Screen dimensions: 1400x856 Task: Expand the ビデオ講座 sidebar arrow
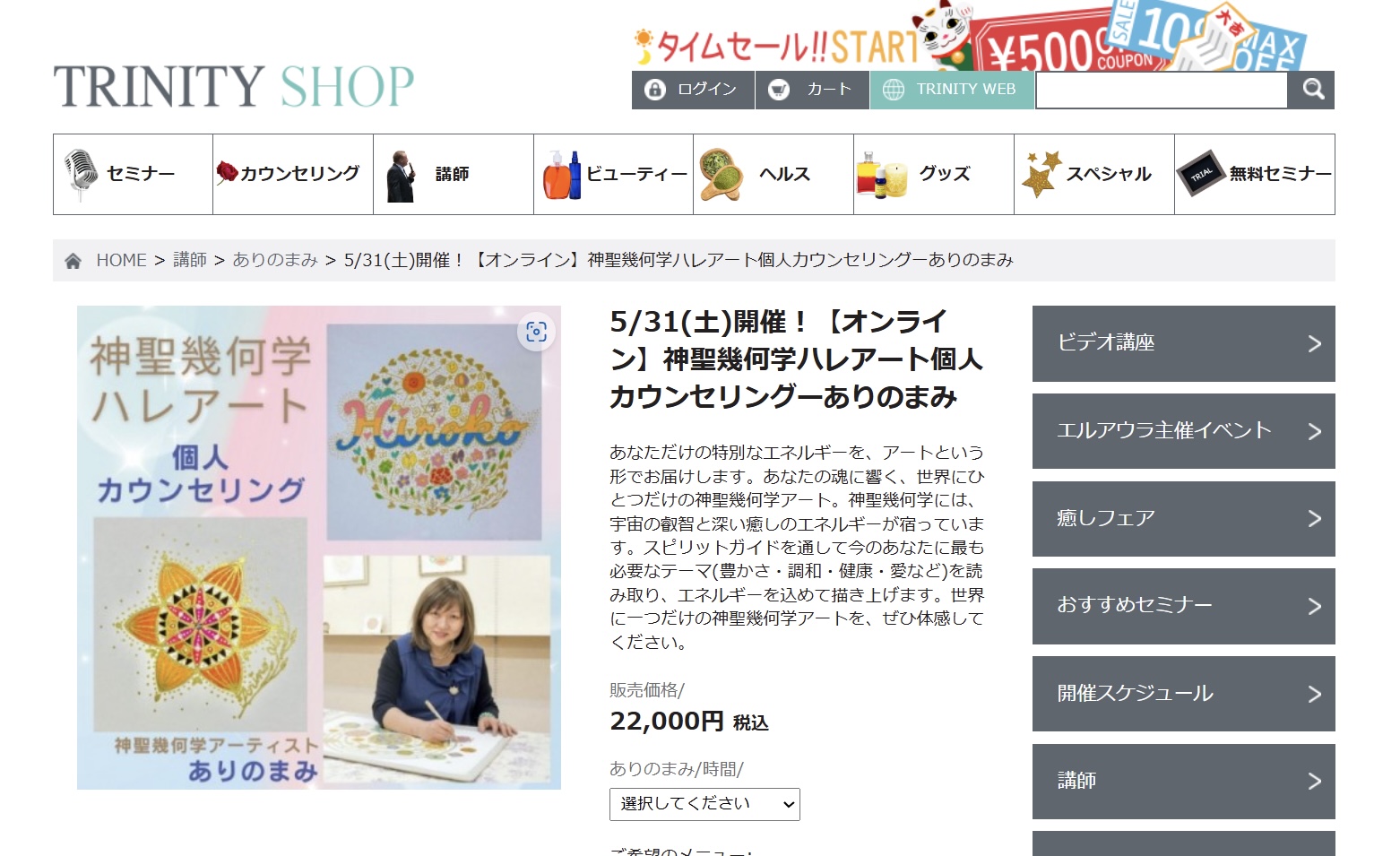[1314, 344]
